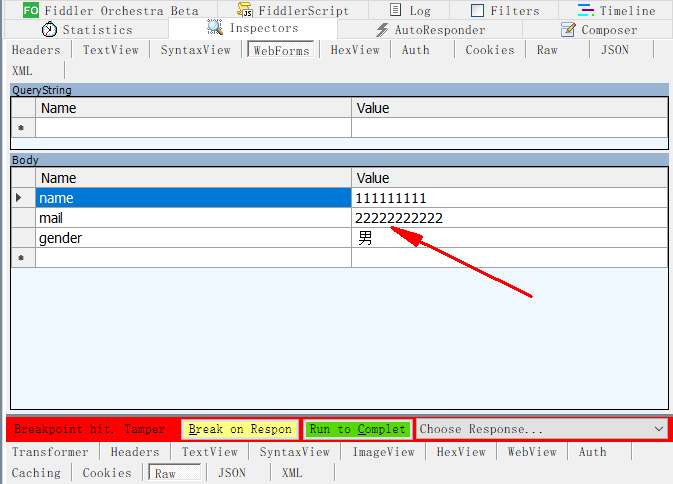This screenshot has height=484, width=673.
Task: Select the request SyntaxView inspector tab
Action: (196, 50)
